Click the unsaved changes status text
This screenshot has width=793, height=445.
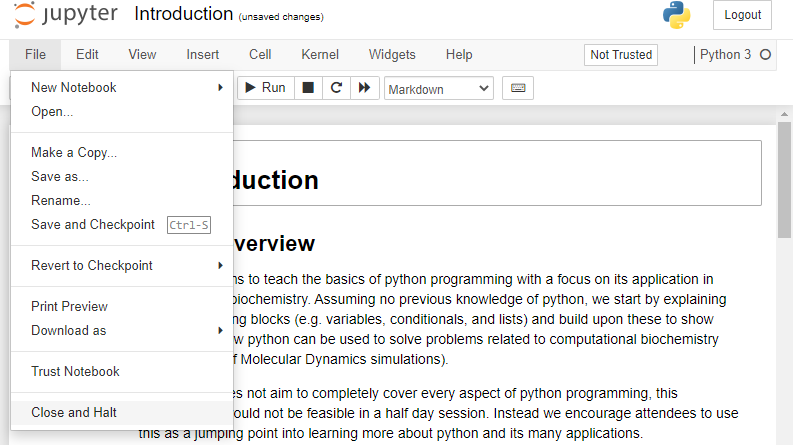[x=281, y=17]
